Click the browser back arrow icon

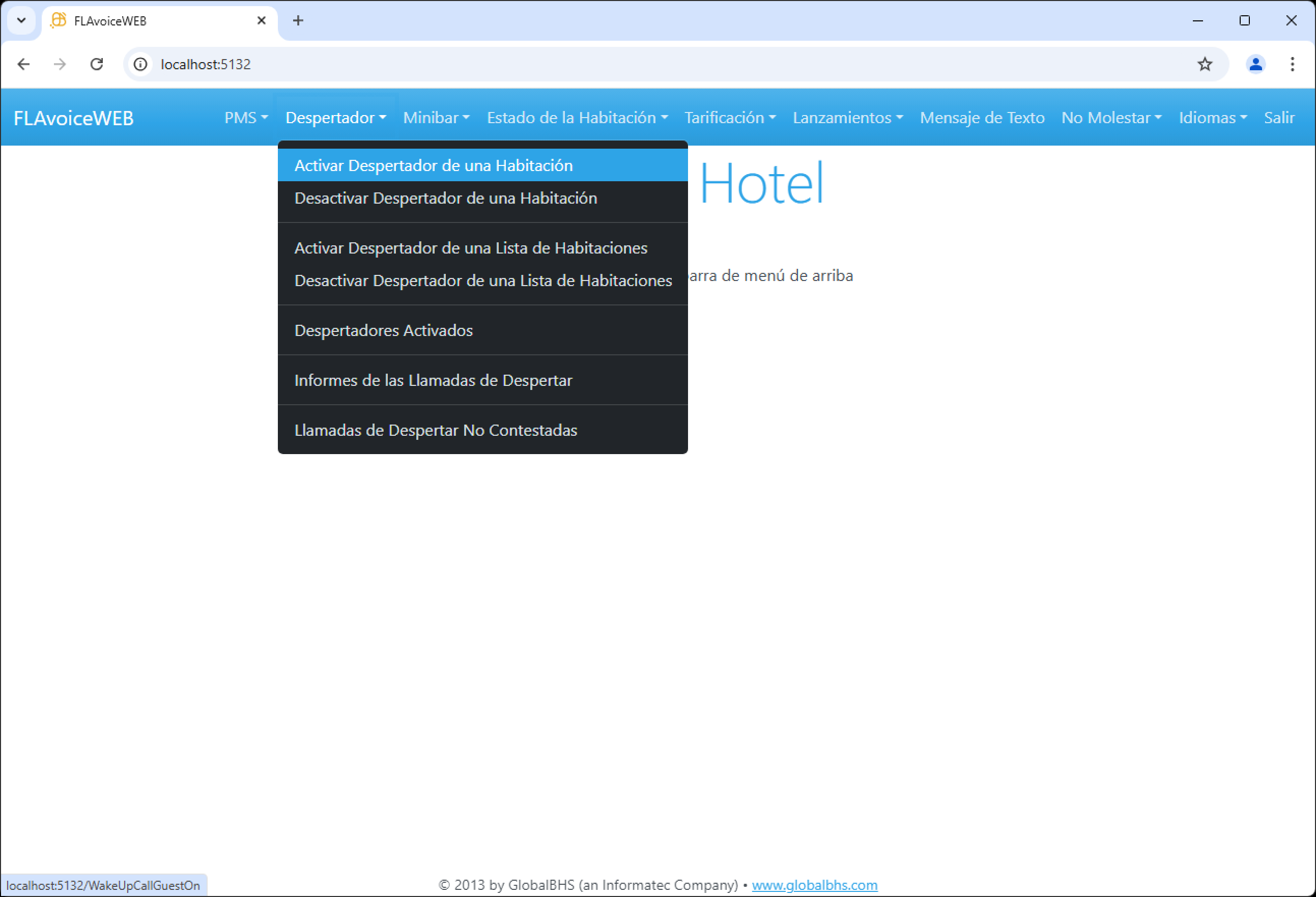(x=23, y=64)
